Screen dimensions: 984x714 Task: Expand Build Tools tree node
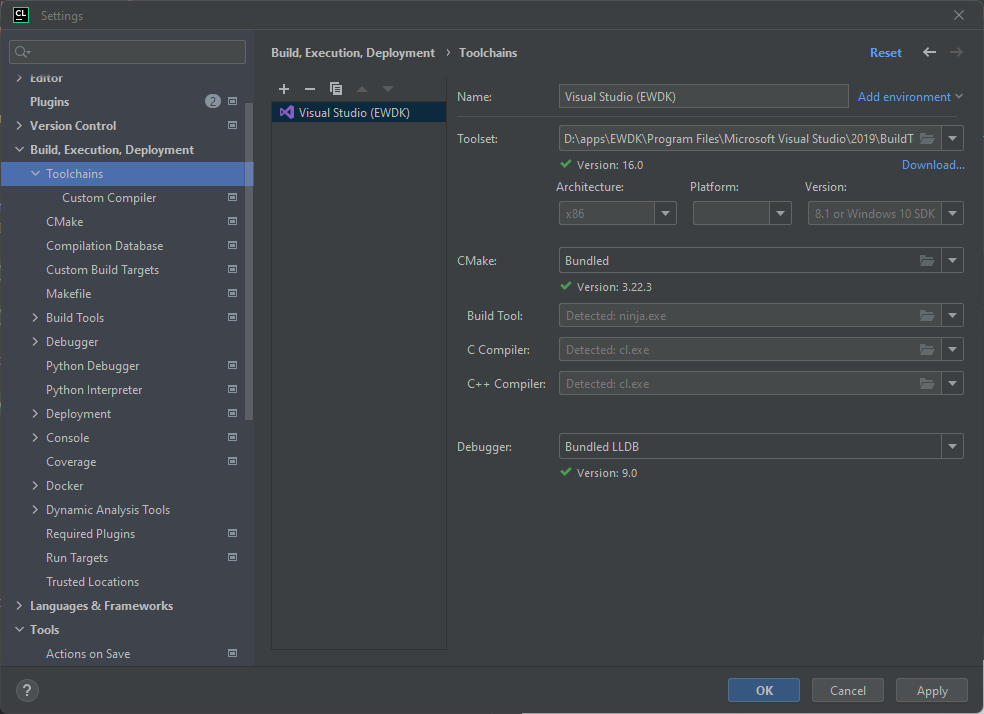click(35, 317)
